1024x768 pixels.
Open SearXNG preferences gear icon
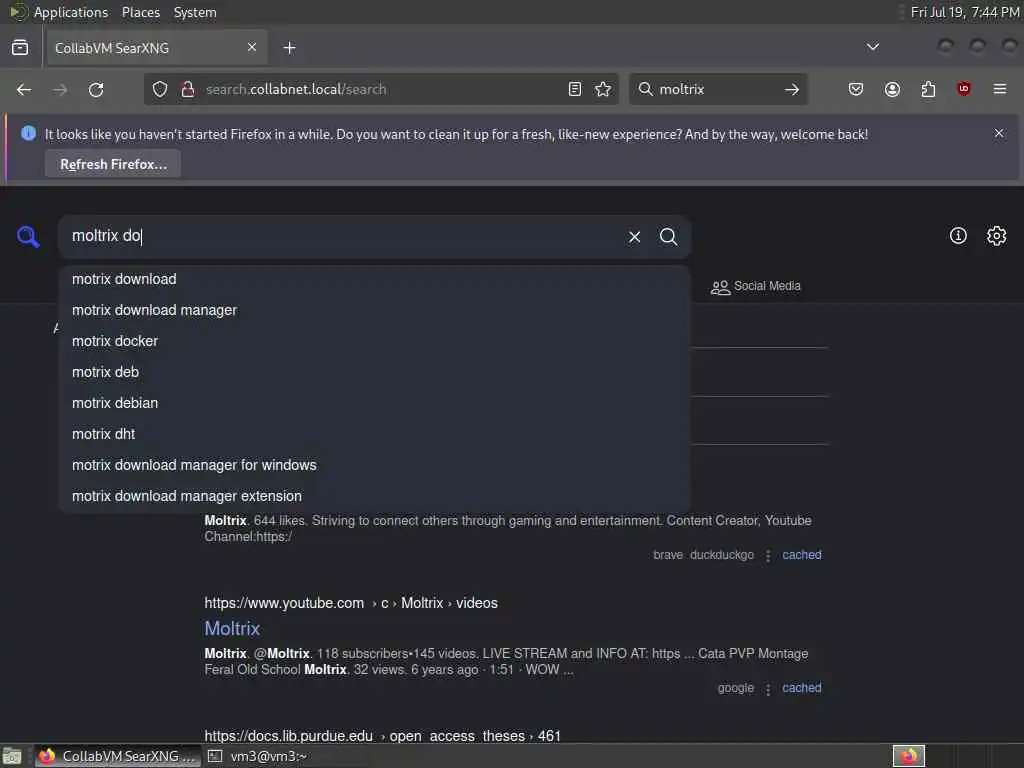[997, 236]
